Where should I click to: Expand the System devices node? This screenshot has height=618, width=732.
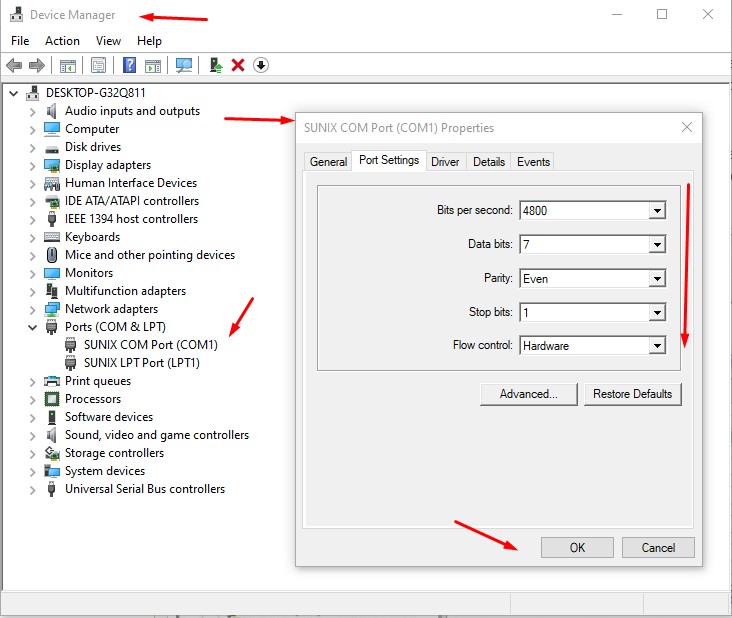click(32, 471)
